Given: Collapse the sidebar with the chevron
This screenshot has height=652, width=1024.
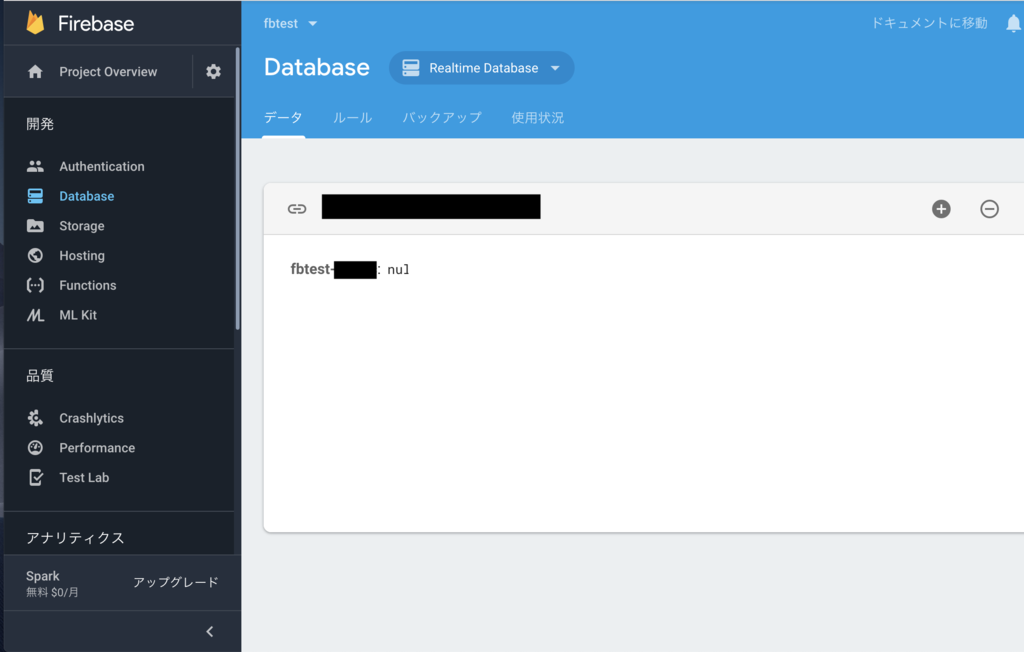Looking at the screenshot, I should click(210, 631).
